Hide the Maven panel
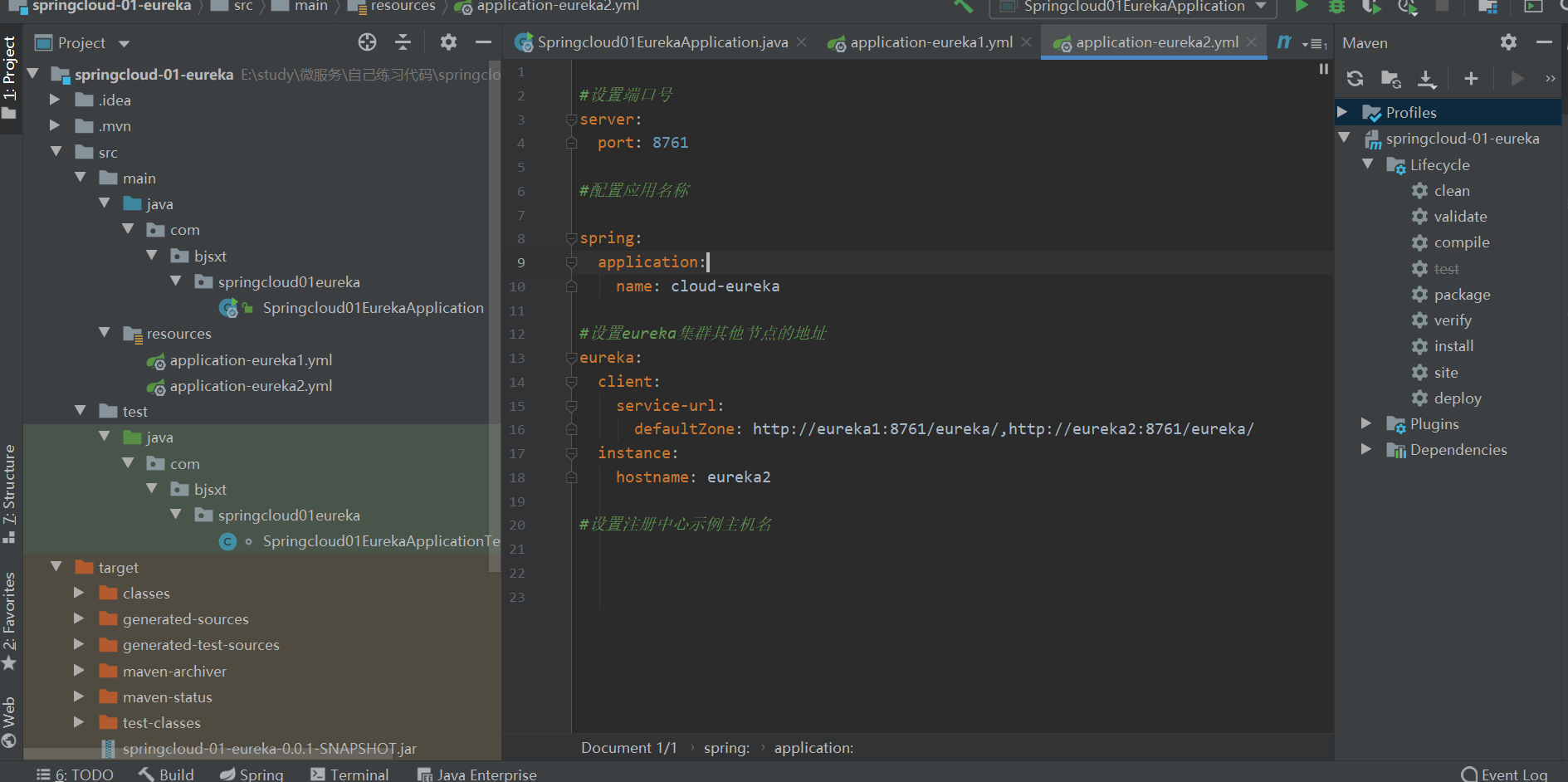Viewport: 1568px width, 782px height. (1544, 42)
